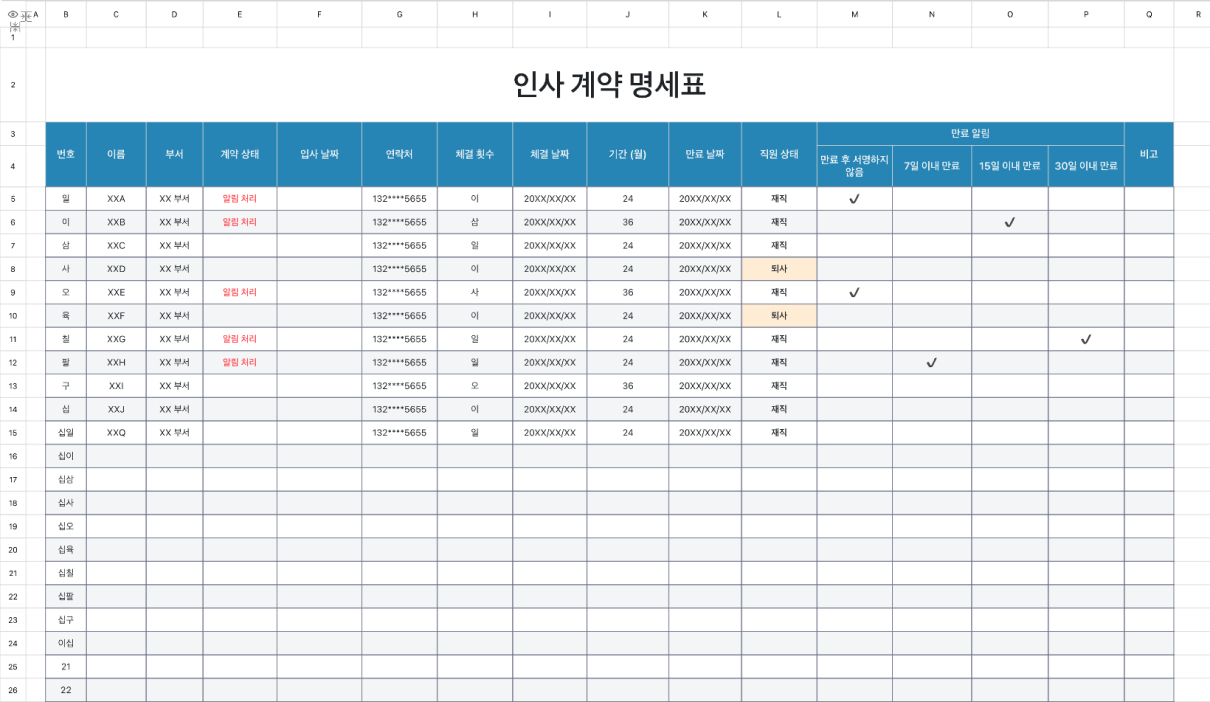Select column L header
Image resolution: width=1210 pixels, height=702 pixels.
[x=779, y=14]
